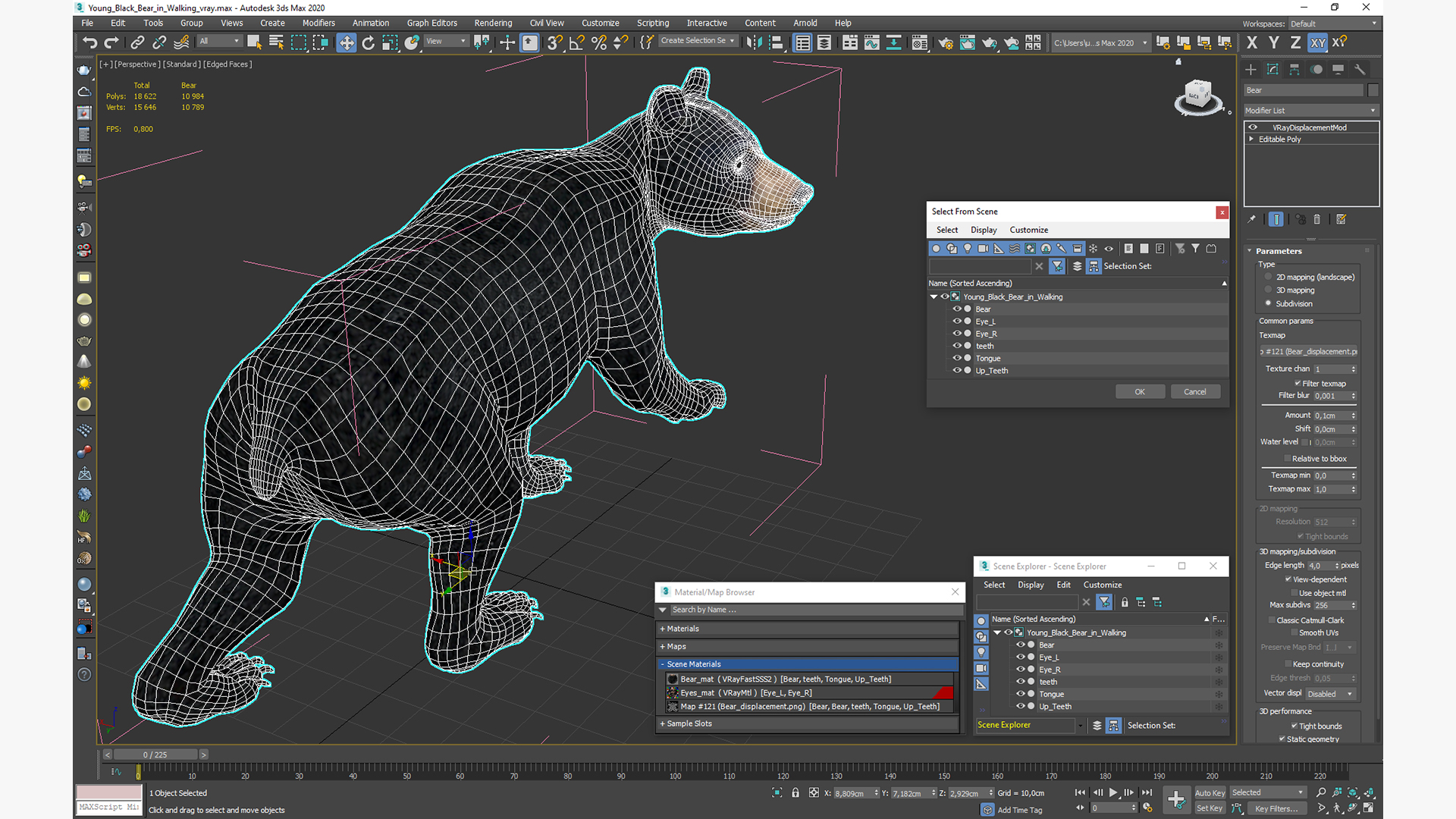The height and width of the screenshot is (819, 1456).
Task: Click Texmap #121 Bear_displacement button
Action: click(x=1309, y=351)
